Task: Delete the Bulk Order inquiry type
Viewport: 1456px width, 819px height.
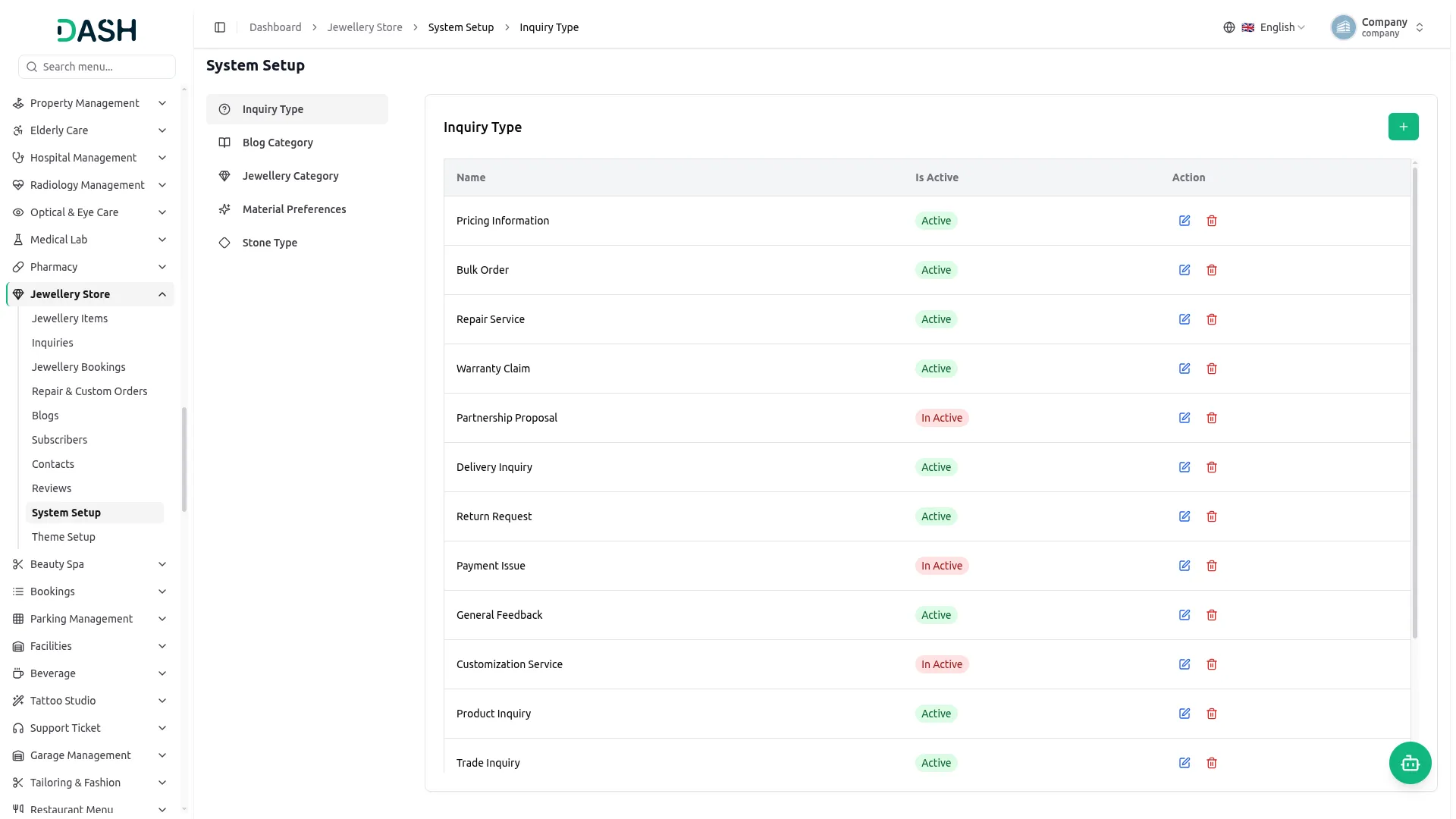Action: coord(1212,270)
